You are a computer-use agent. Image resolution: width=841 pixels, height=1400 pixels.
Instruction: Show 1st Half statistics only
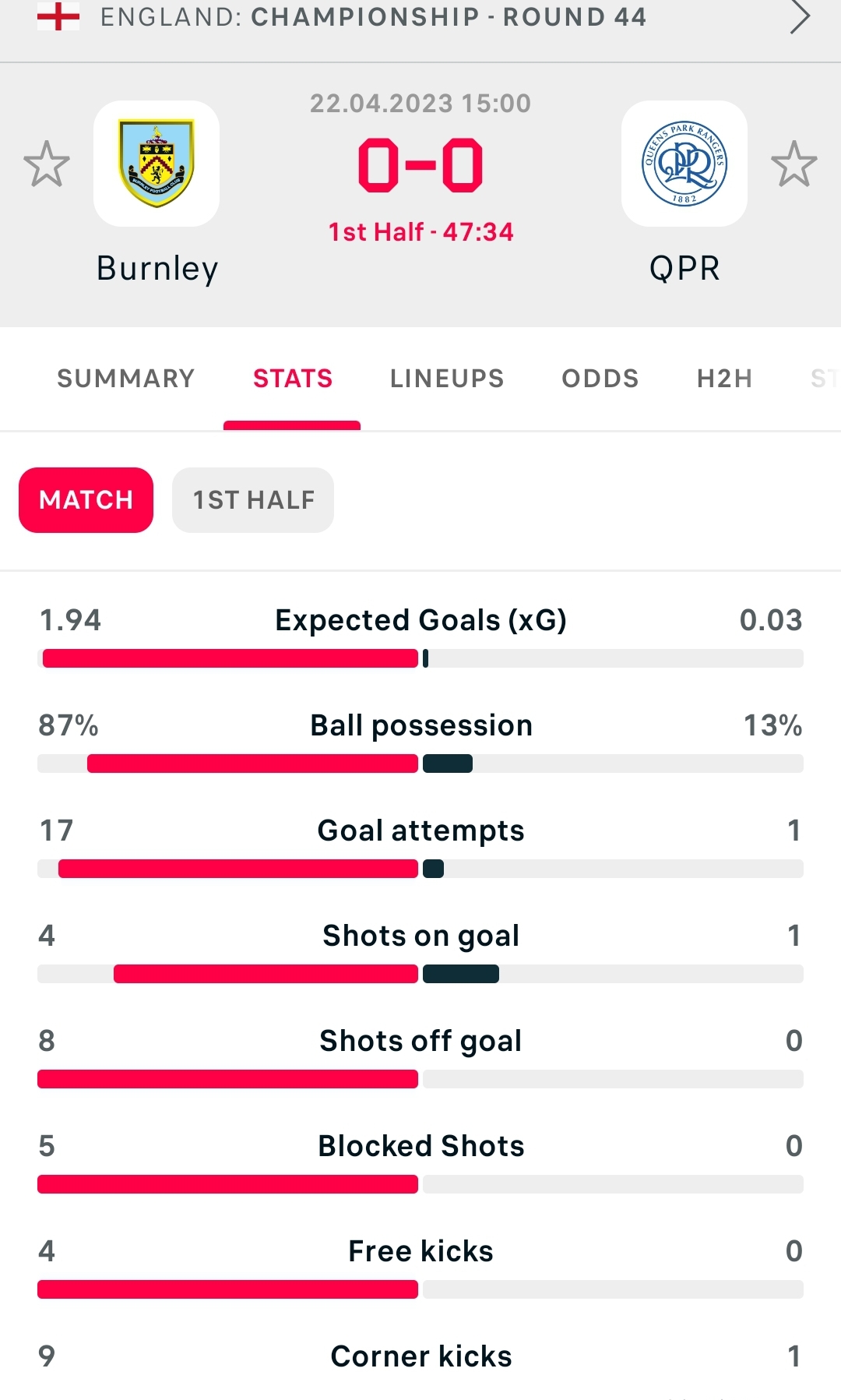pos(253,500)
